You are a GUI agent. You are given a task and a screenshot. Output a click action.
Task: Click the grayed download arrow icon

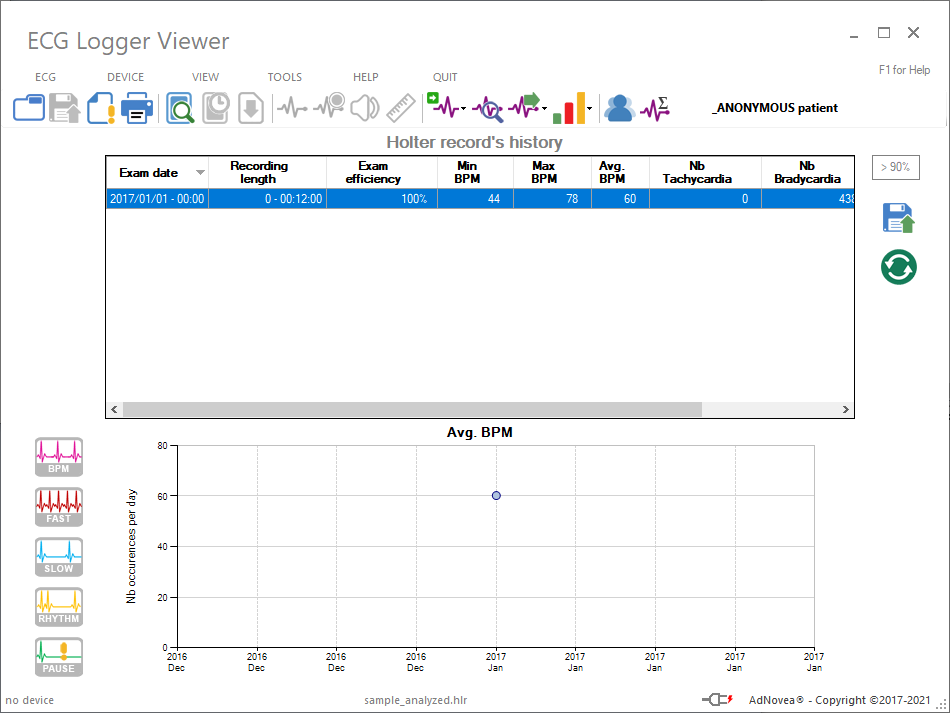click(x=251, y=108)
